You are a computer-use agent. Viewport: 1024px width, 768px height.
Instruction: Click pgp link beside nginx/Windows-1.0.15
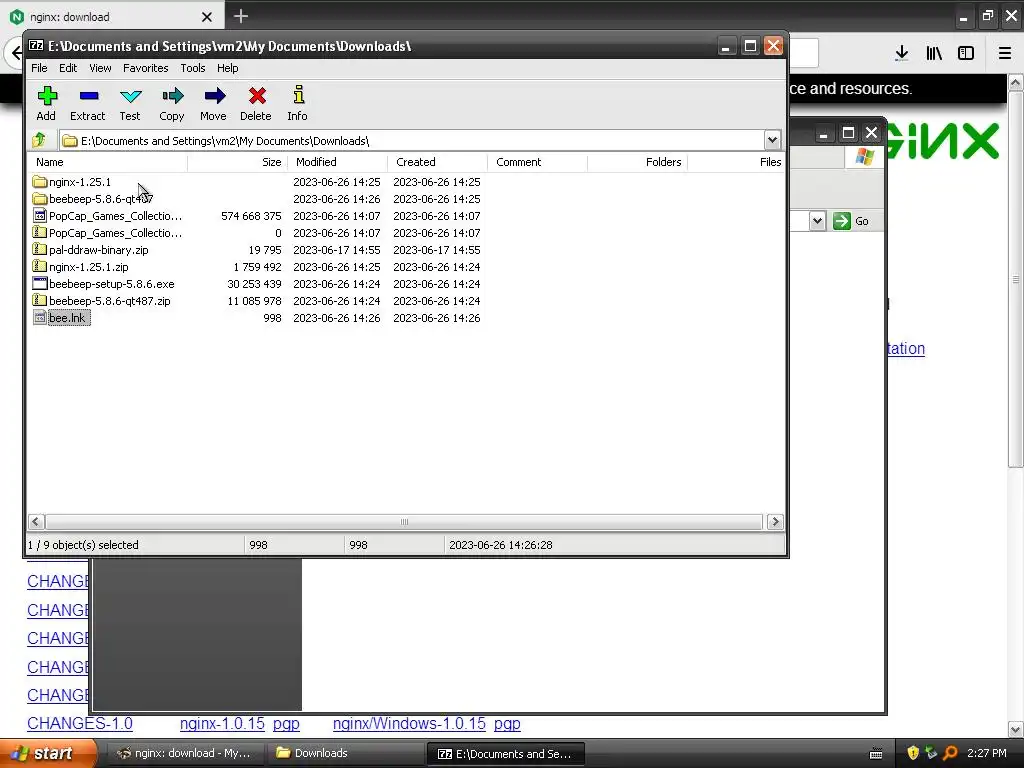pos(507,724)
